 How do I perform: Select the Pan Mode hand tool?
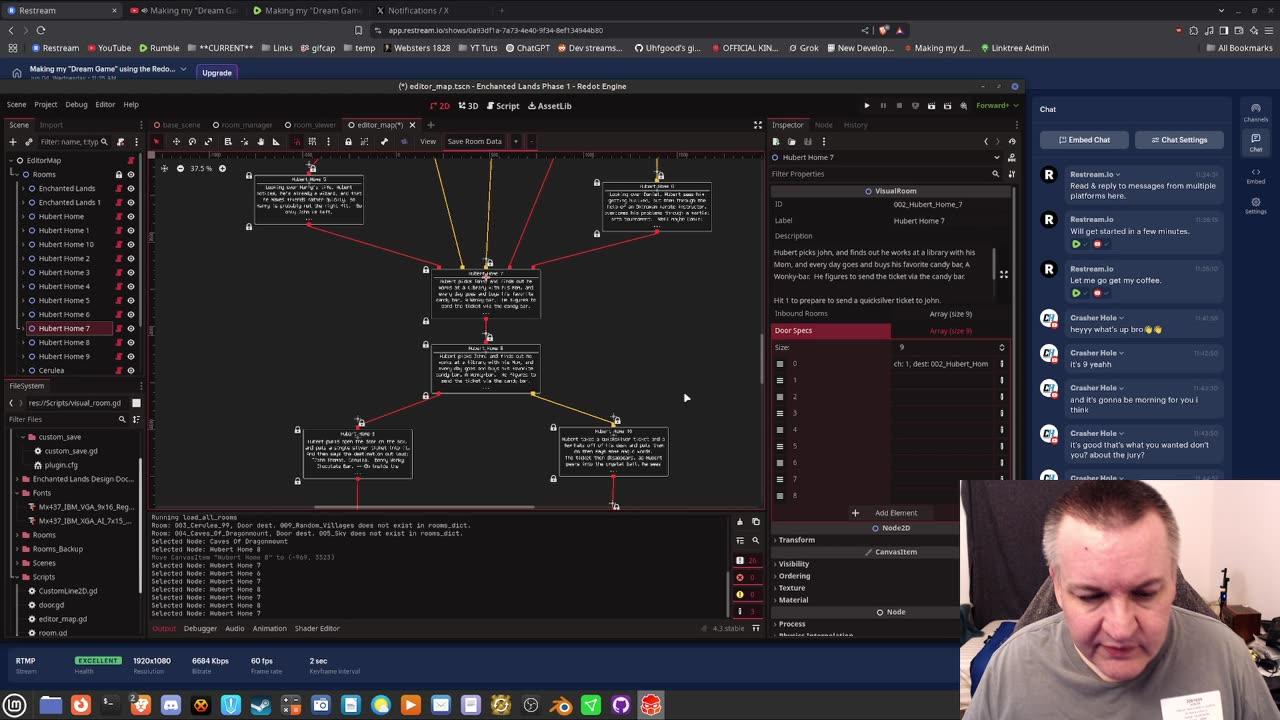point(260,141)
